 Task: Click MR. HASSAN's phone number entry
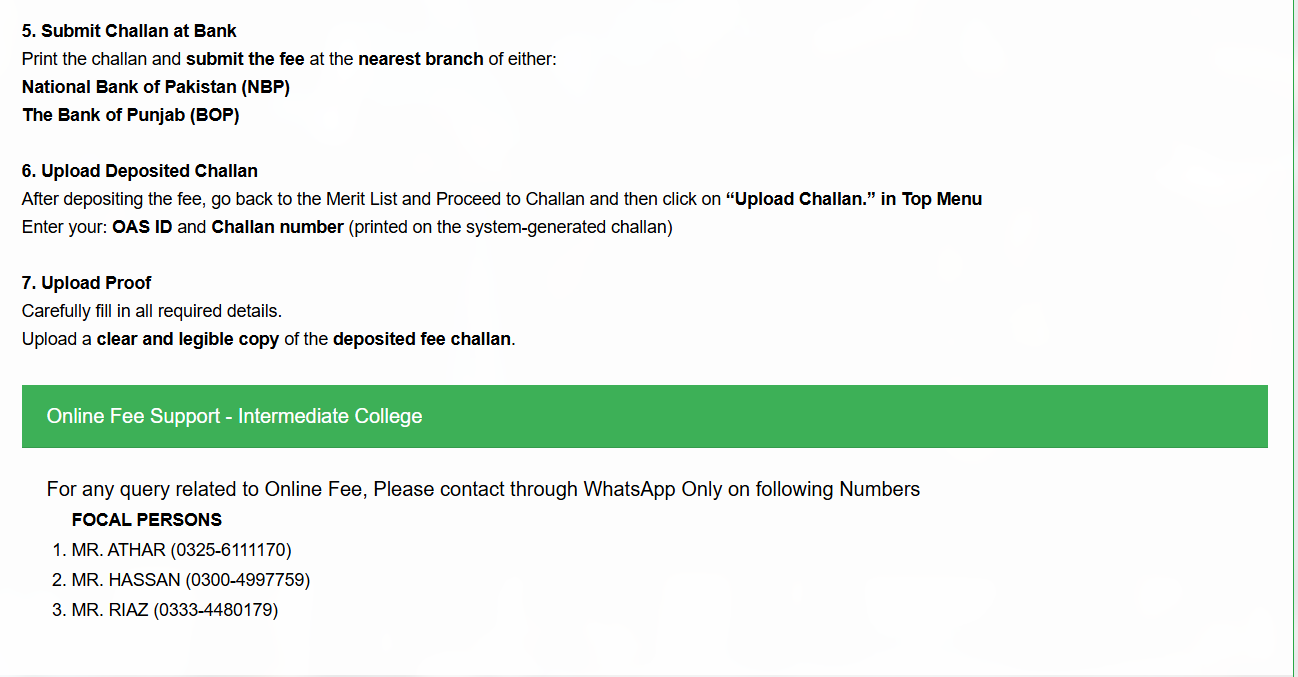pyautogui.click(x=191, y=580)
